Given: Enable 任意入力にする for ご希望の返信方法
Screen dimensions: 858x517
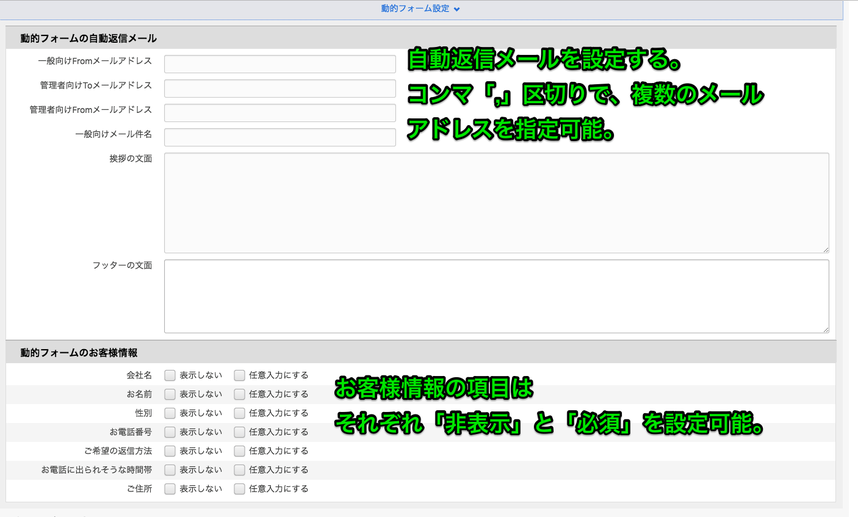Looking at the screenshot, I should tap(240, 451).
